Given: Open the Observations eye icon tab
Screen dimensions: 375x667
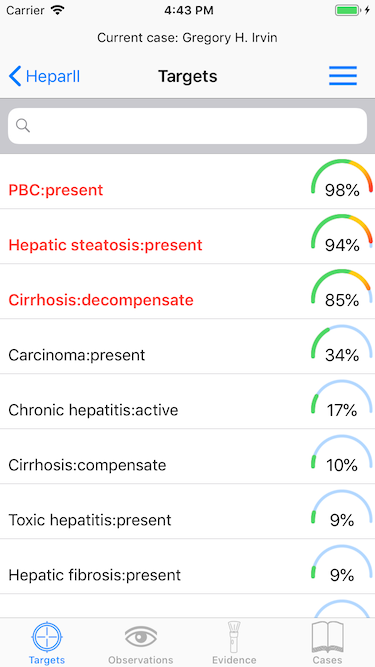Looking at the screenshot, I should tap(141, 637).
